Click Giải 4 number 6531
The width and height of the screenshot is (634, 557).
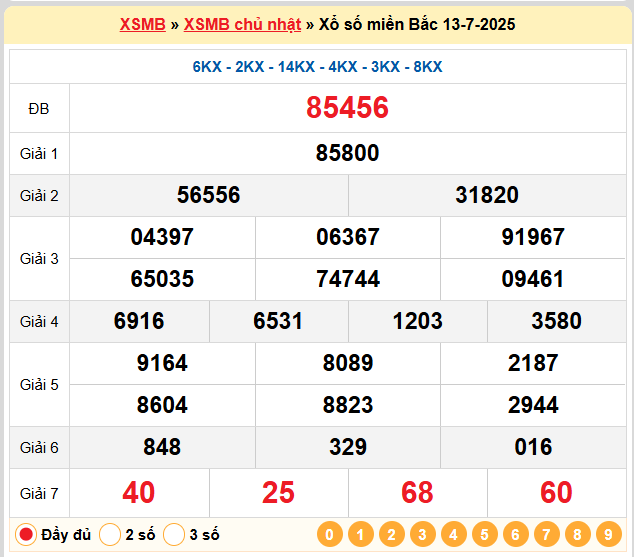[x=278, y=321]
